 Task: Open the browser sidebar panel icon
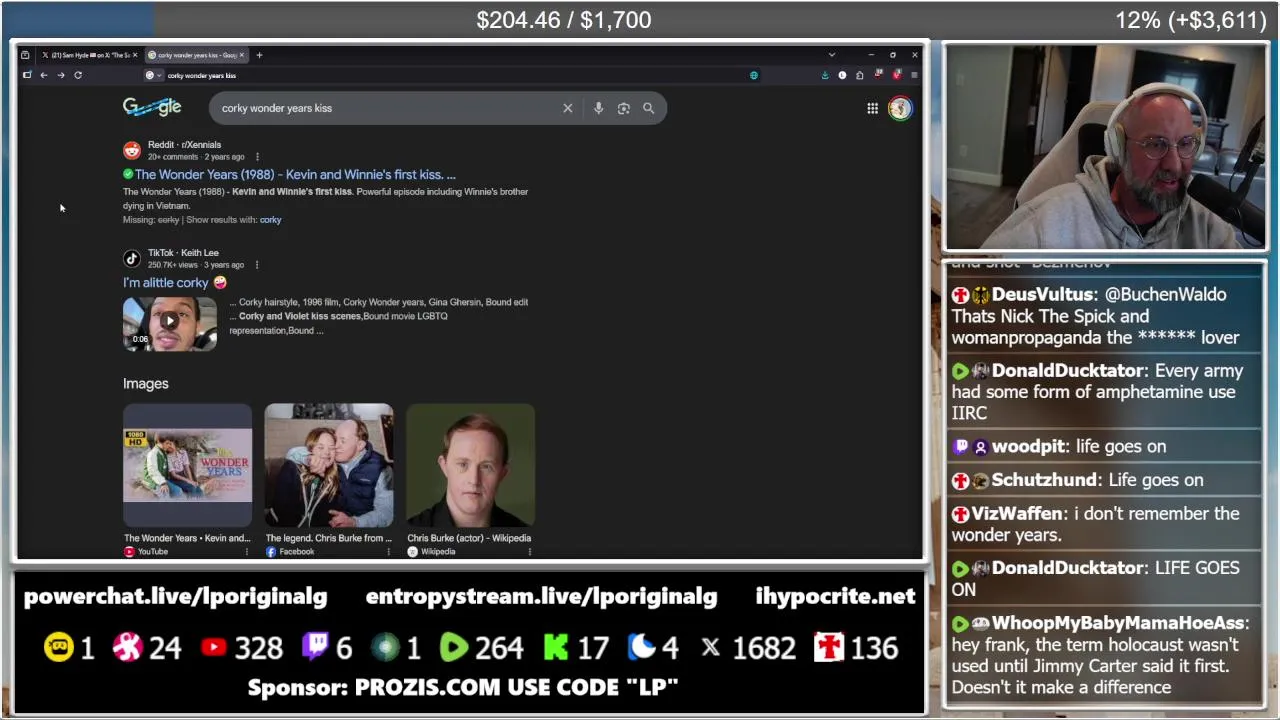click(x=27, y=75)
